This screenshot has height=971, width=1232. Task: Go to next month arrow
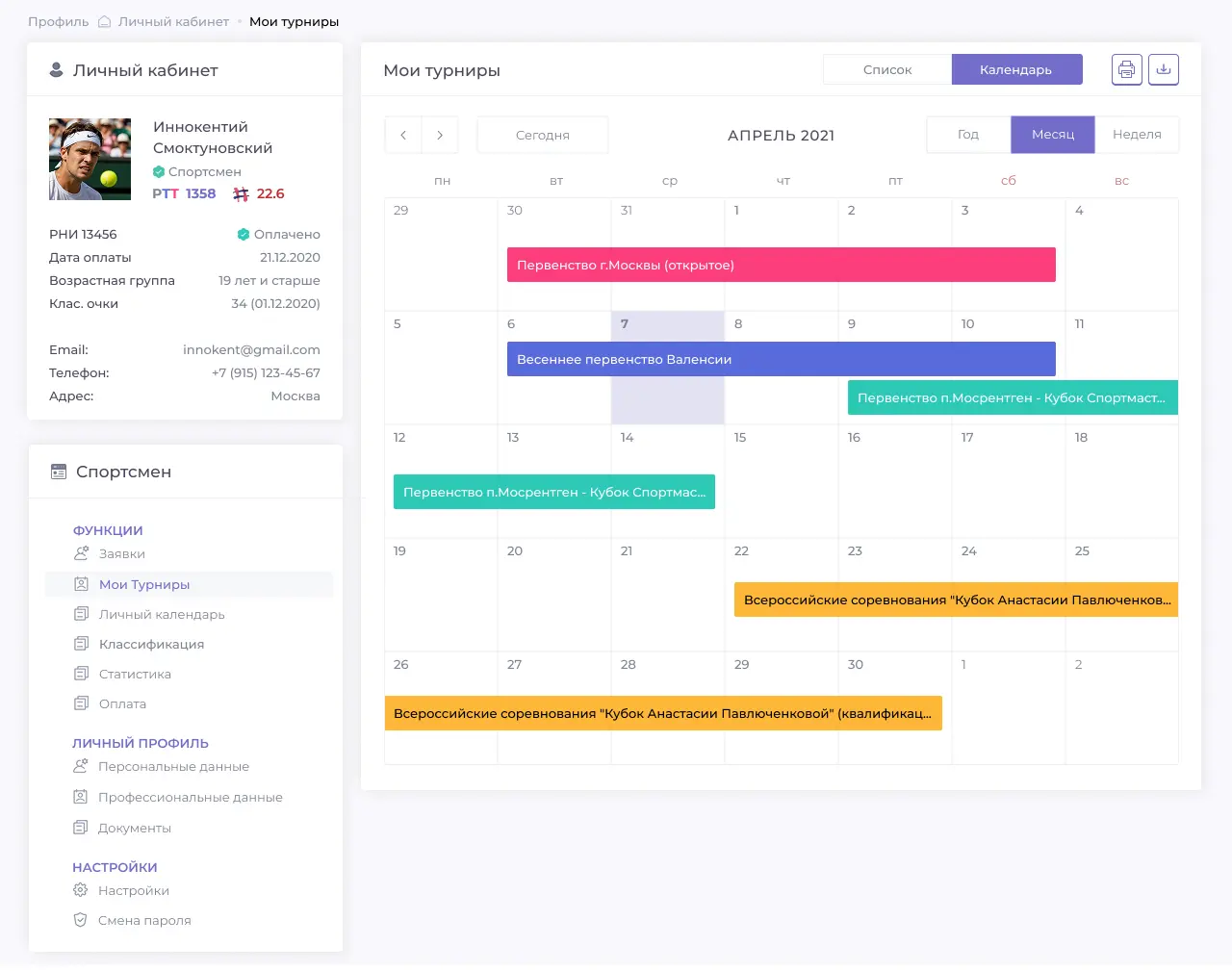[x=440, y=135]
